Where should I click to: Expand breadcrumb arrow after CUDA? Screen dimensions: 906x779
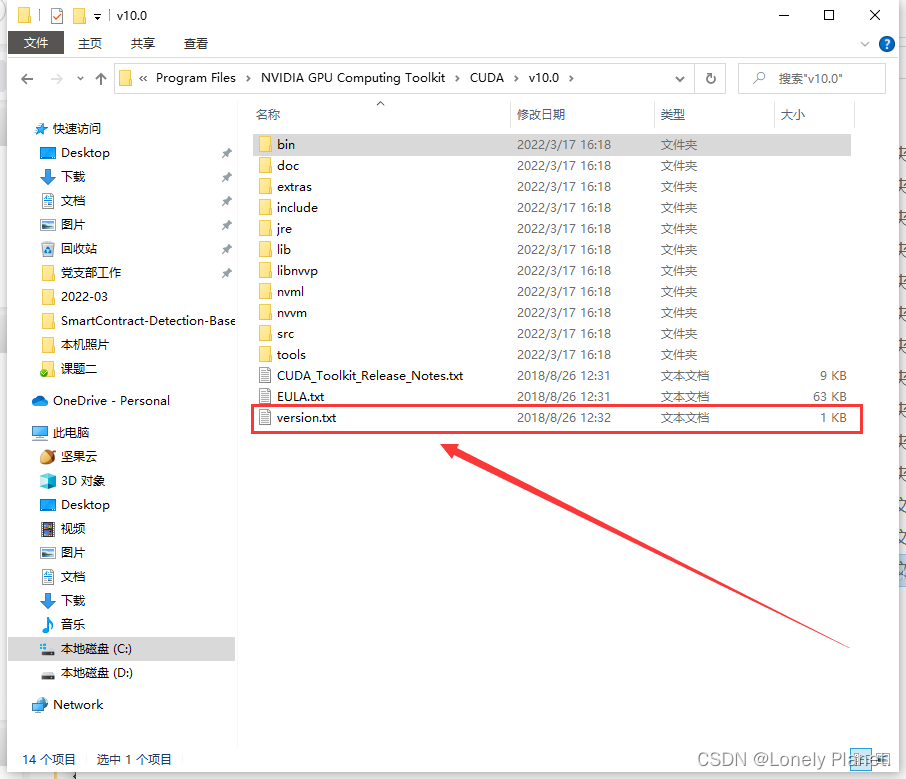point(516,78)
